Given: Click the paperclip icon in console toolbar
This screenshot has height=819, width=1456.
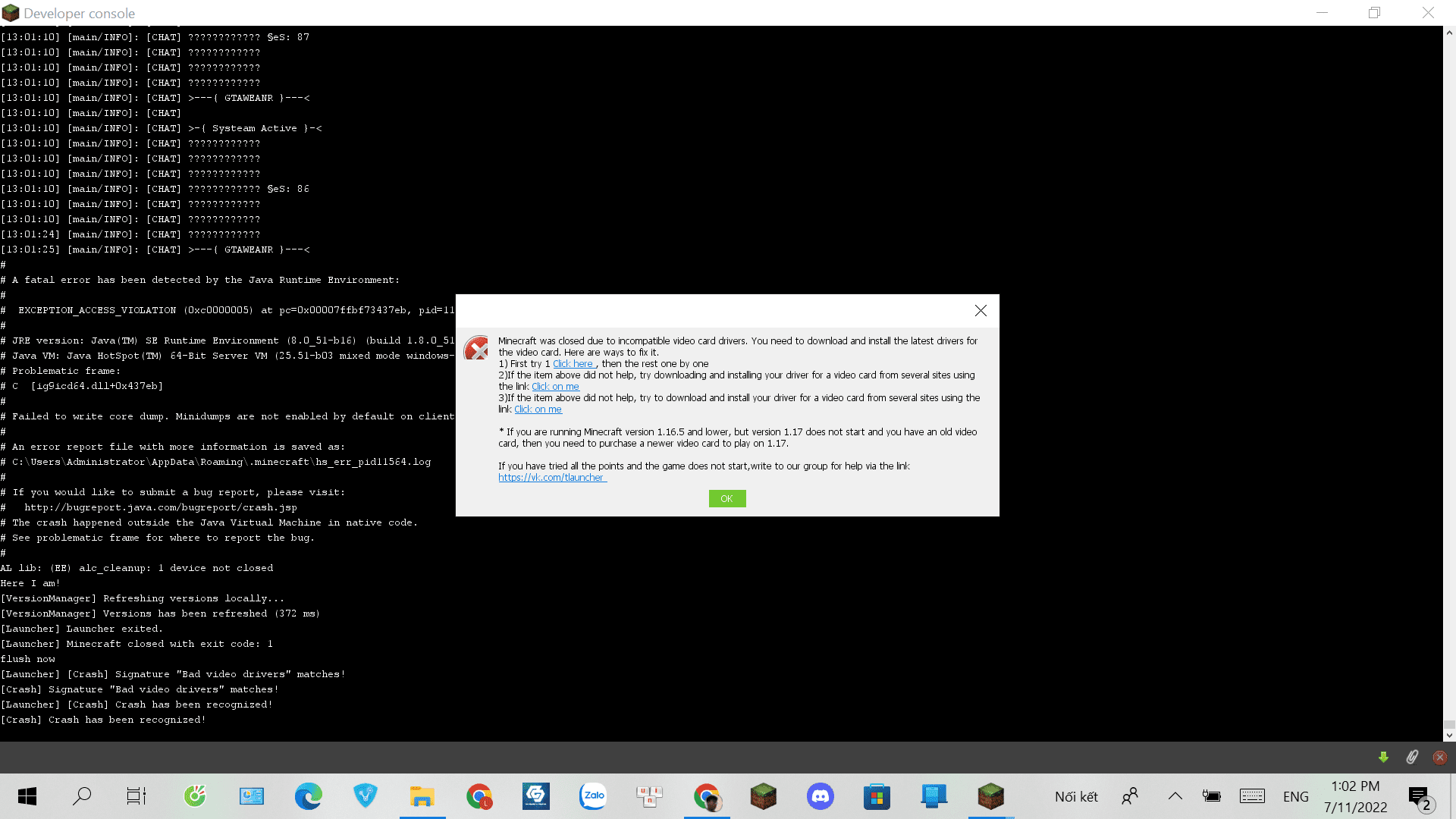Looking at the screenshot, I should point(1412,757).
